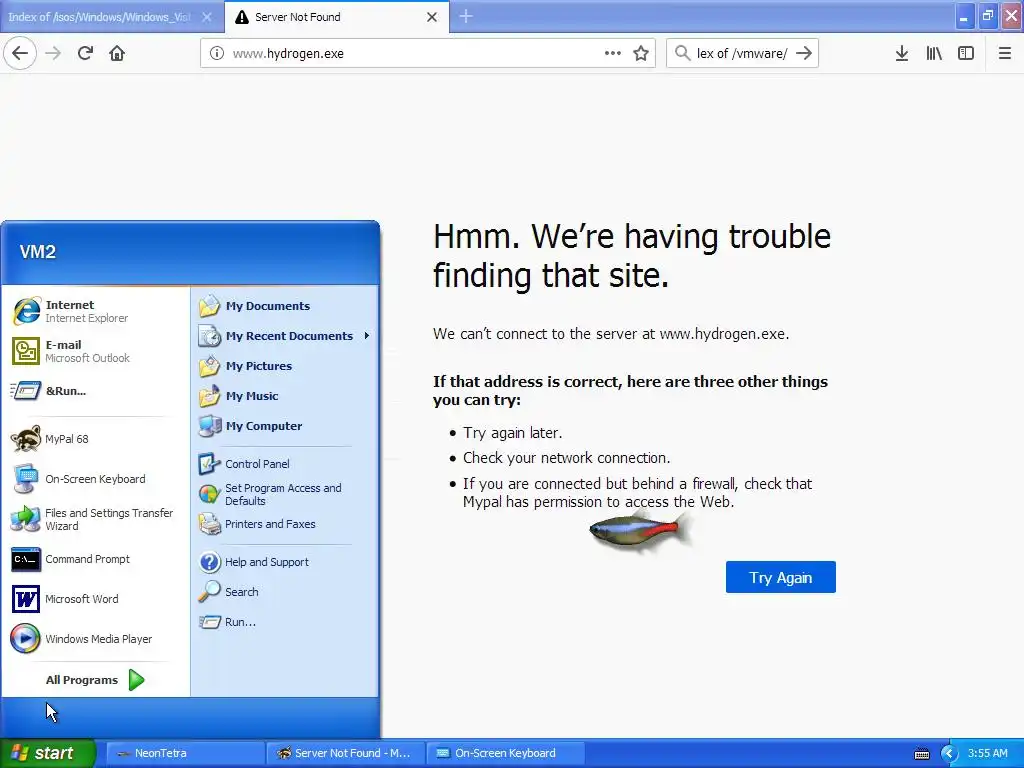Open On-Screen Keyboard in Start menu
This screenshot has width=1024, height=768.
95,479
